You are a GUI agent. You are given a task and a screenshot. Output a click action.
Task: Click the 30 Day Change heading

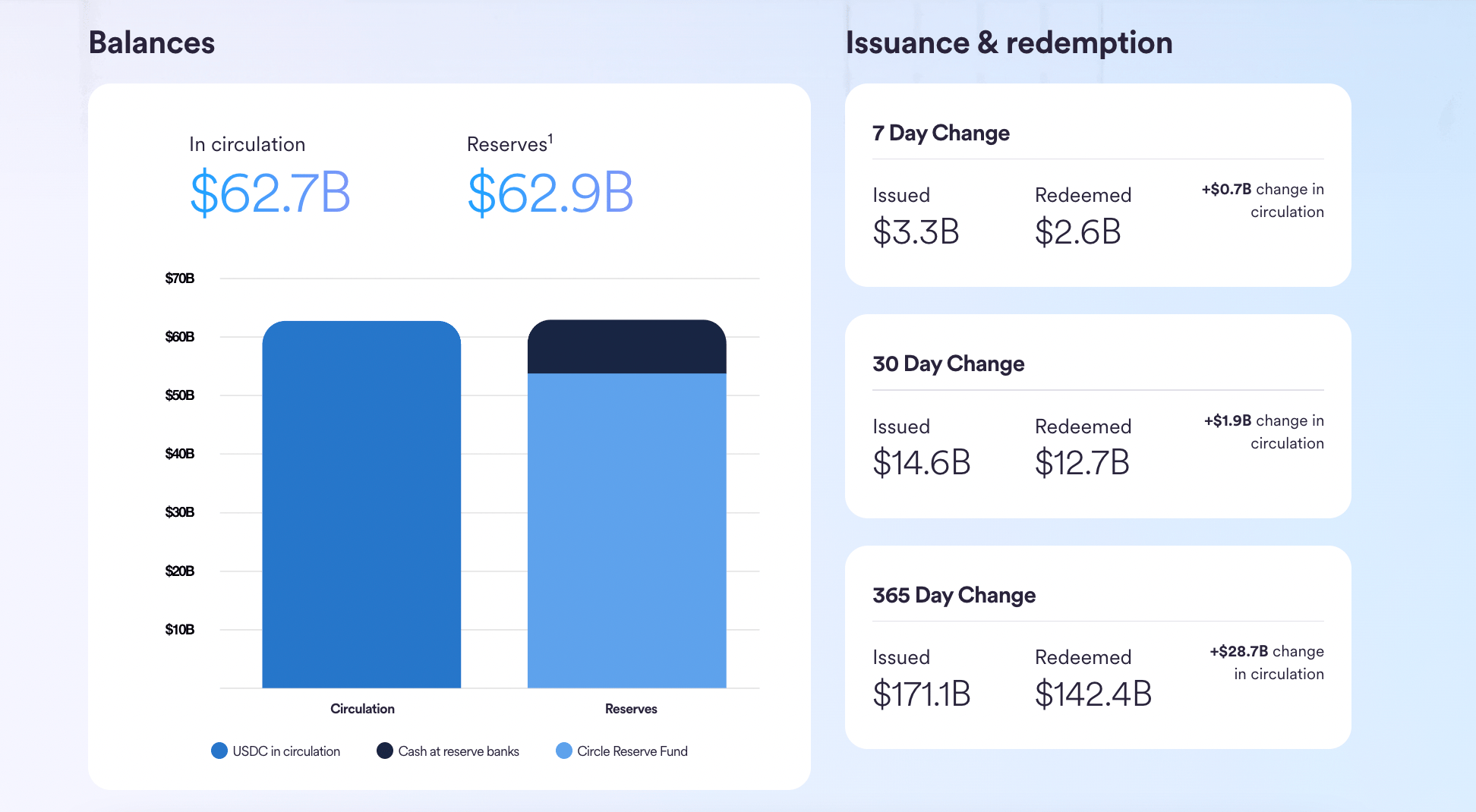(948, 364)
